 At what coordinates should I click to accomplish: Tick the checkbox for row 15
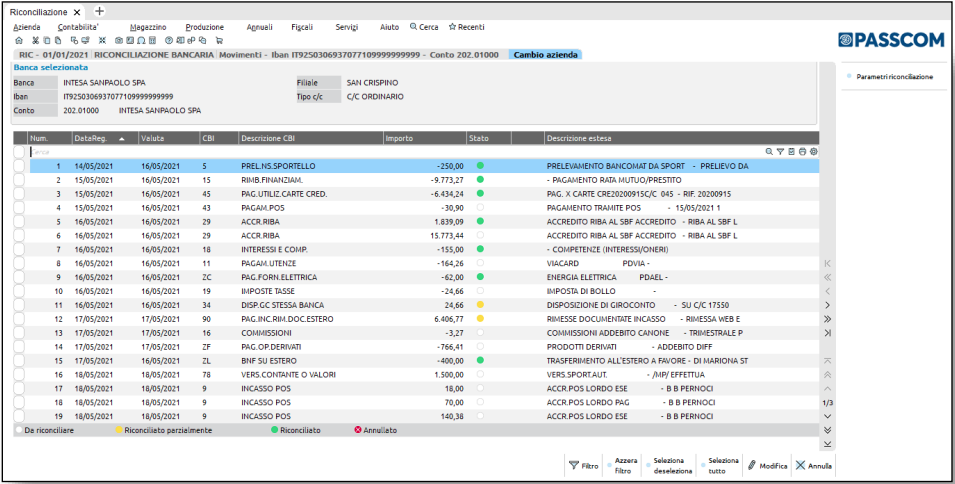19,361
